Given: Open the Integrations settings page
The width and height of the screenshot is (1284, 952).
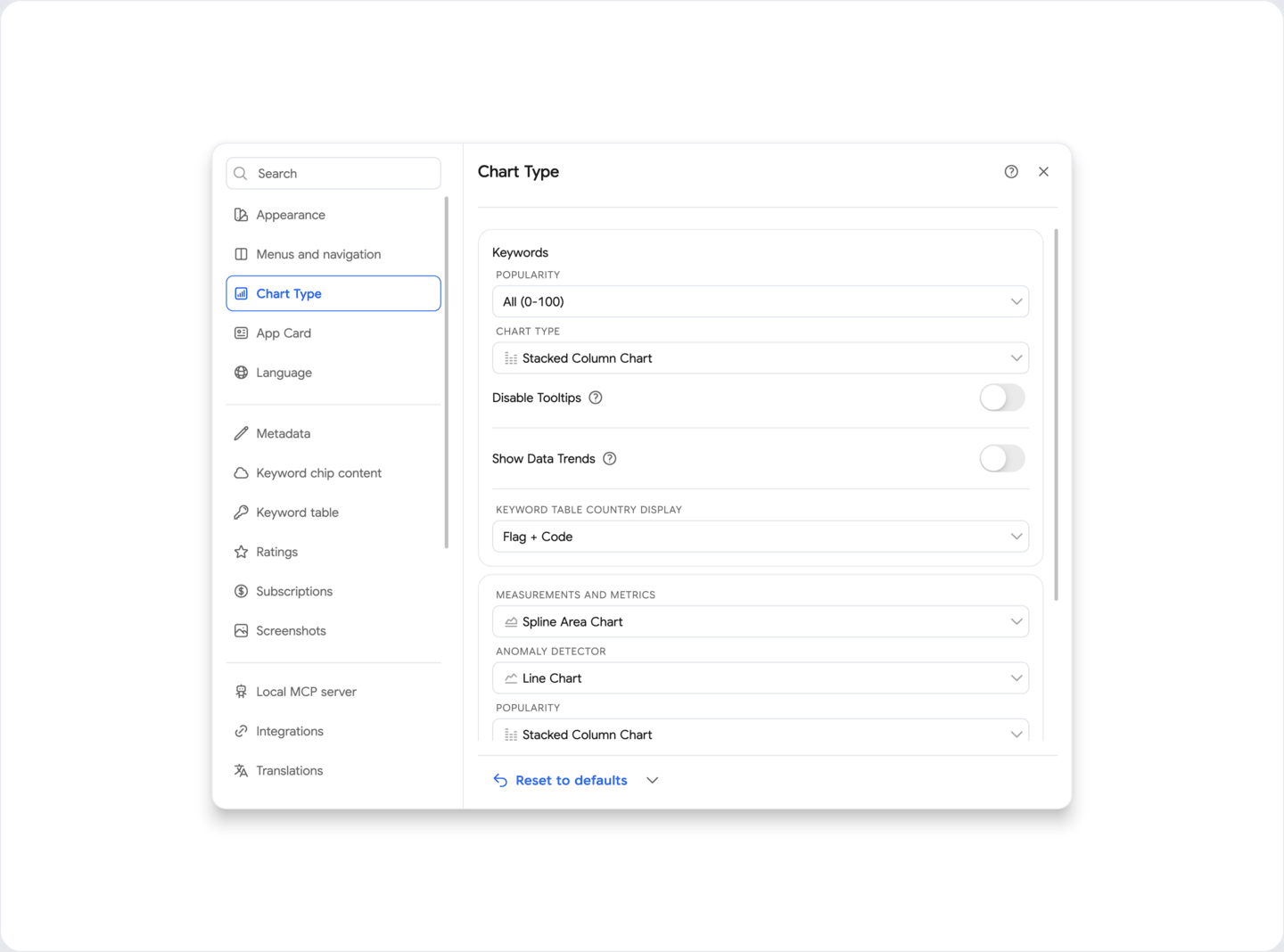Looking at the screenshot, I should coord(333,731).
